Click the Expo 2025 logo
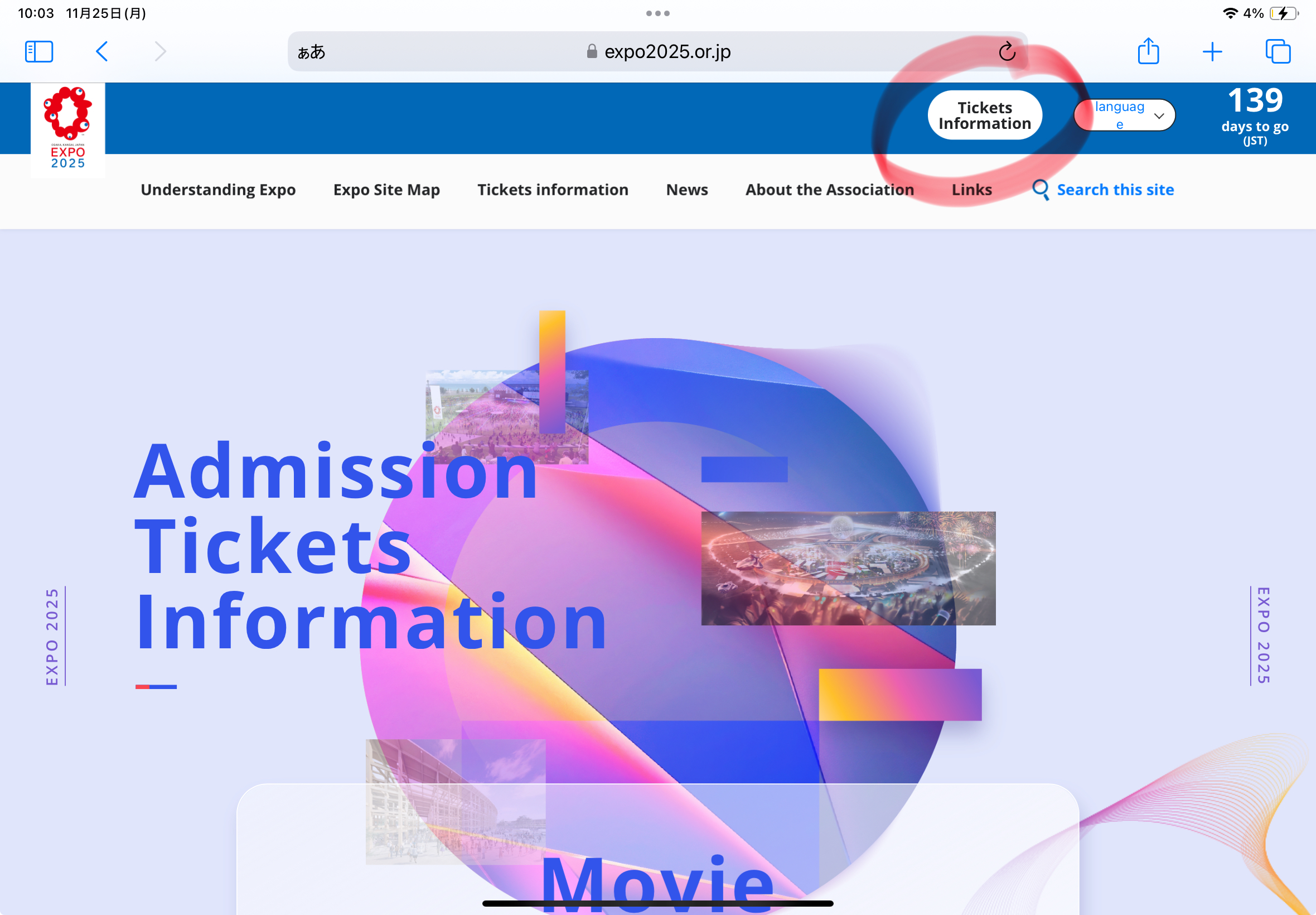Image resolution: width=1316 pixels, height=915 pixels. click(67, 128)
